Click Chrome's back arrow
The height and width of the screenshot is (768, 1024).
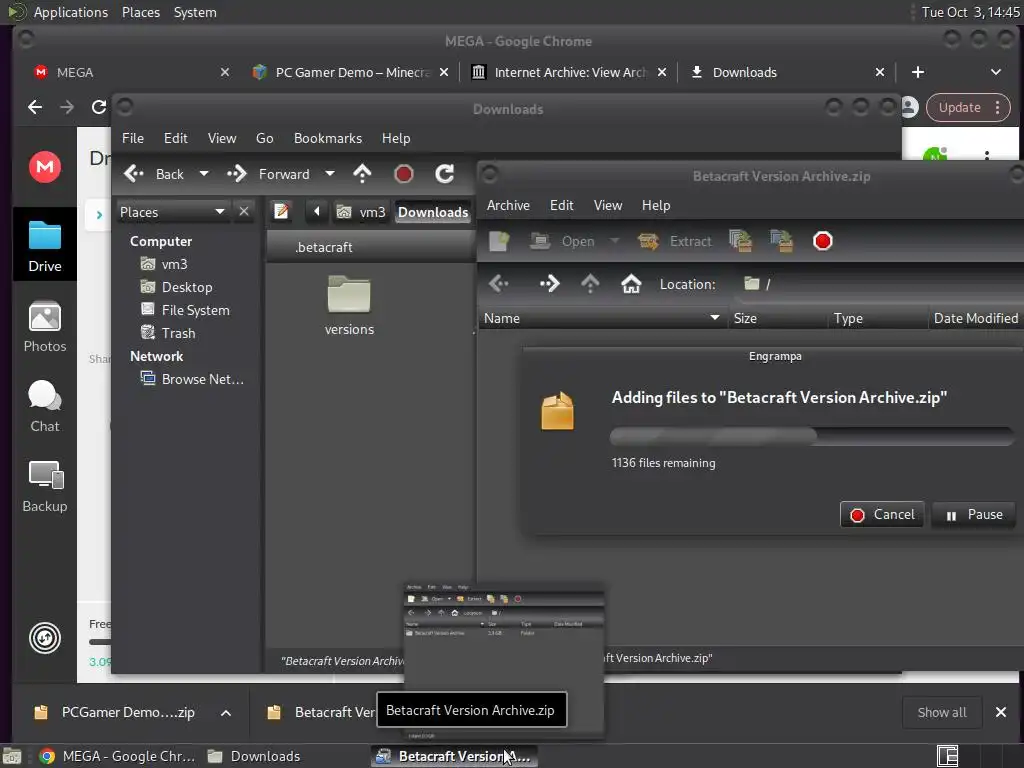pyautogui.click(x=35, y=107)
